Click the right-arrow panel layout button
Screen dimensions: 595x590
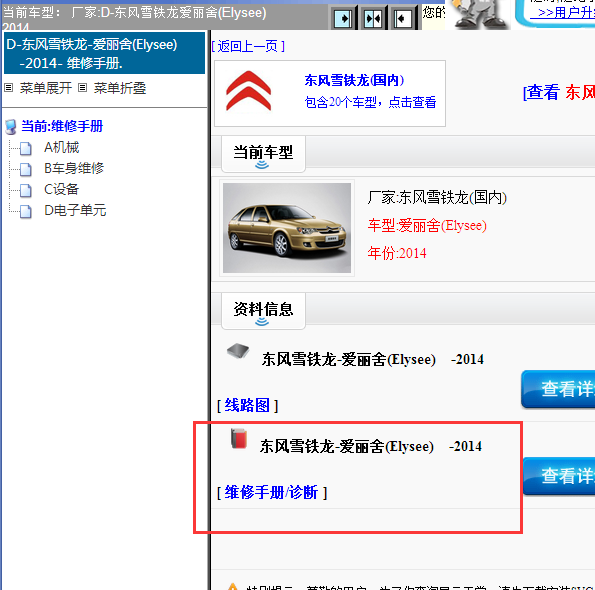(343, 18)
